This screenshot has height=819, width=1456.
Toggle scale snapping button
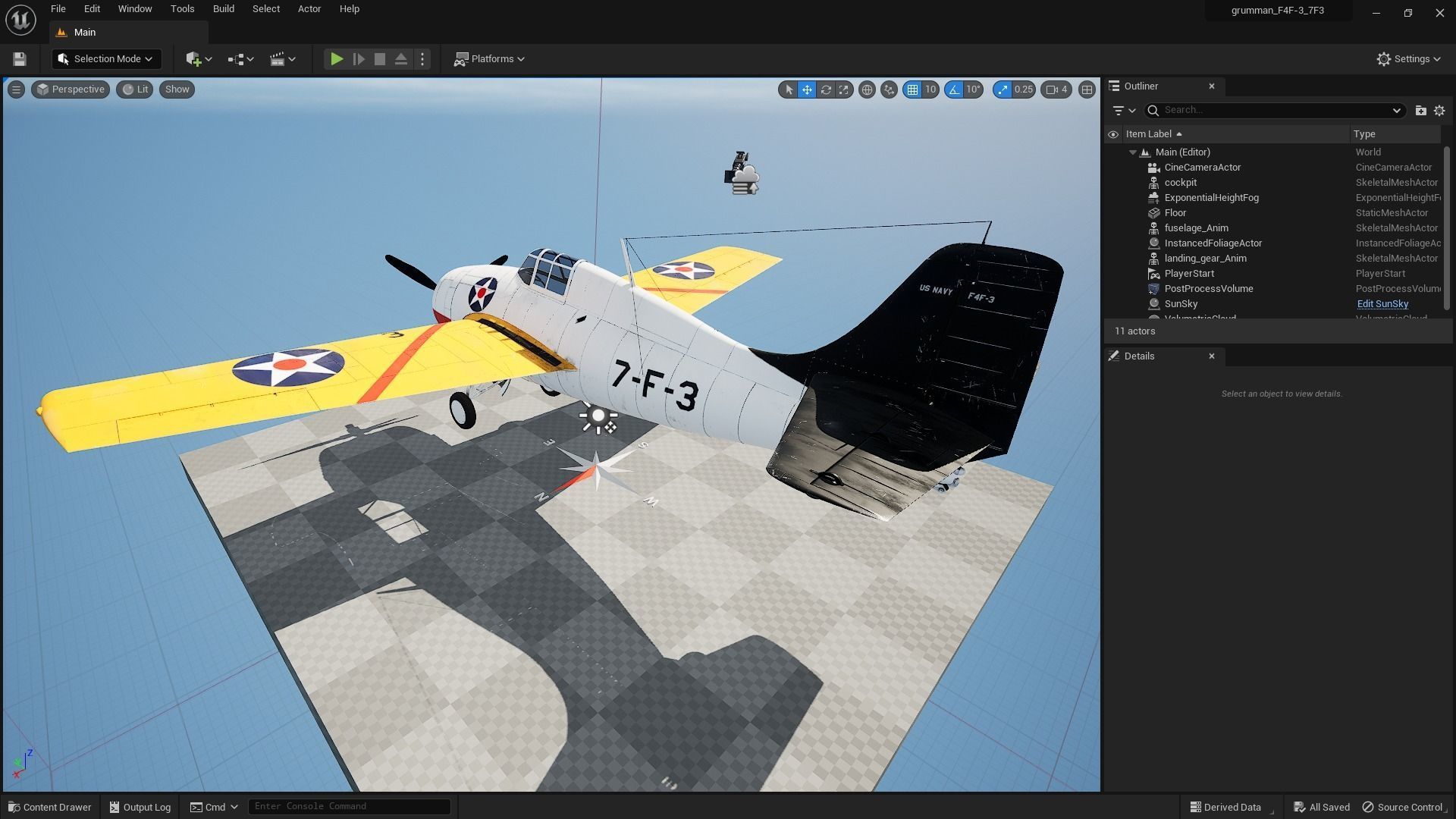tap(1003, 89)
